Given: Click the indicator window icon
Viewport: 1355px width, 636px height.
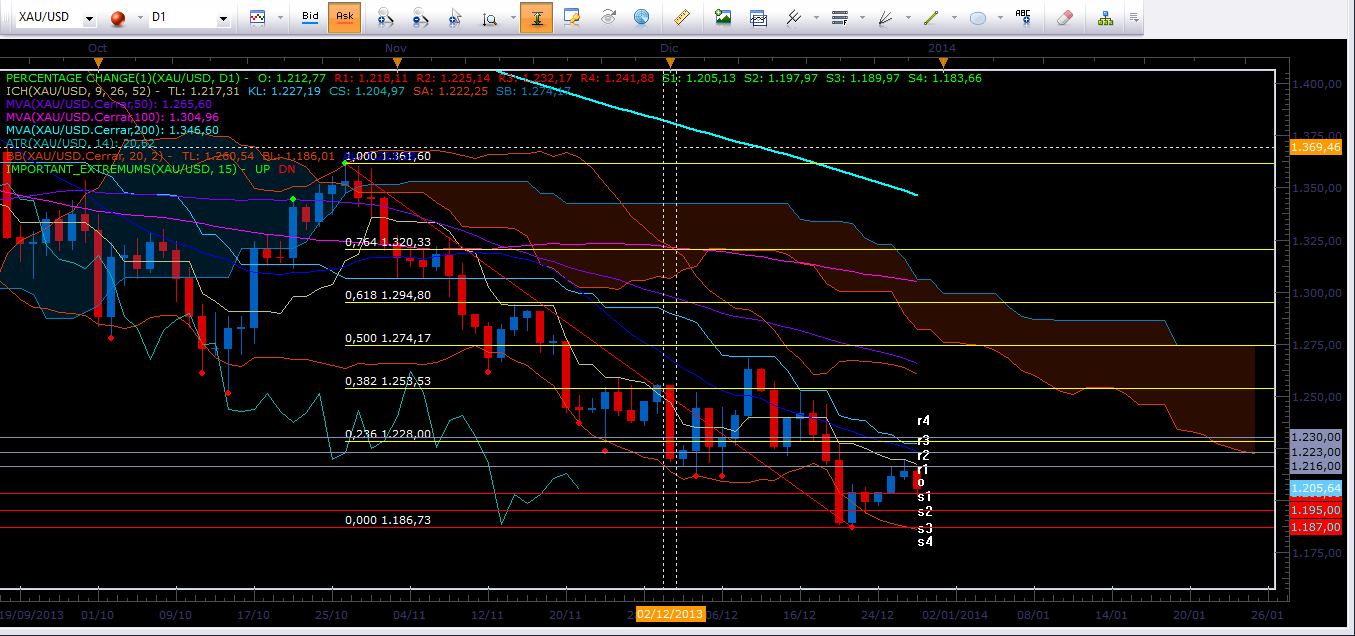Looking at the screenshot, I should (x=759, y=17).
